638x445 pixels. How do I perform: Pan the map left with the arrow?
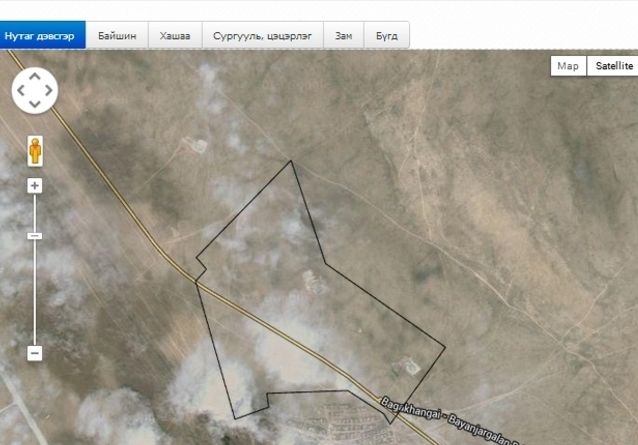coord(20,90)
